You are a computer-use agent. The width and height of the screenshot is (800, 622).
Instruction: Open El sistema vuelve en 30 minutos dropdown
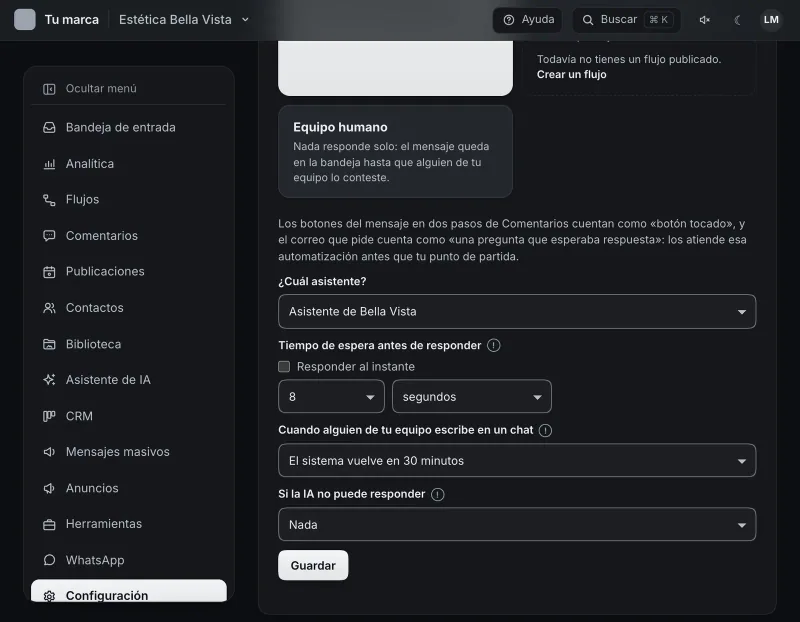(517, 461)
